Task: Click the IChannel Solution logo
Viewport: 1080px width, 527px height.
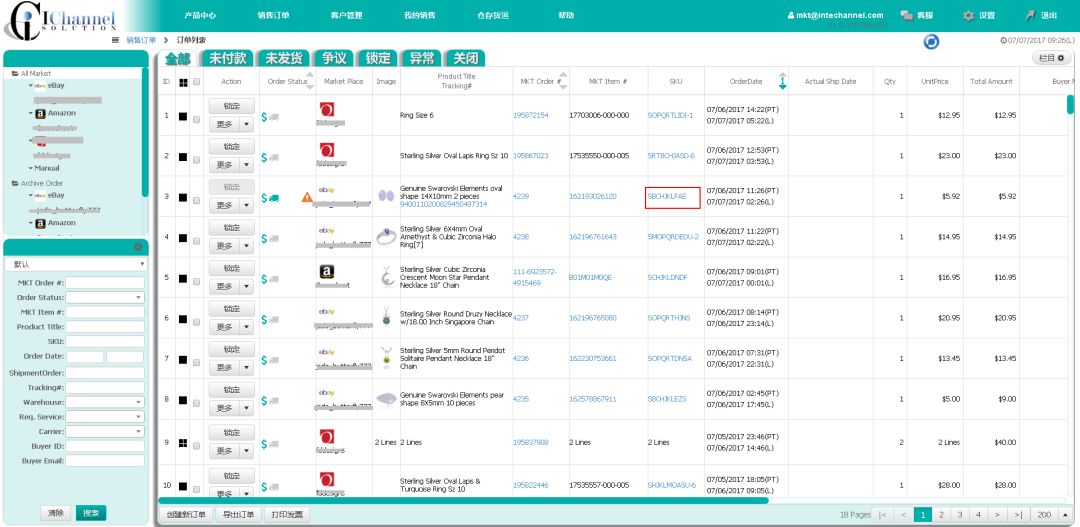Action: [x=59, y=21]
